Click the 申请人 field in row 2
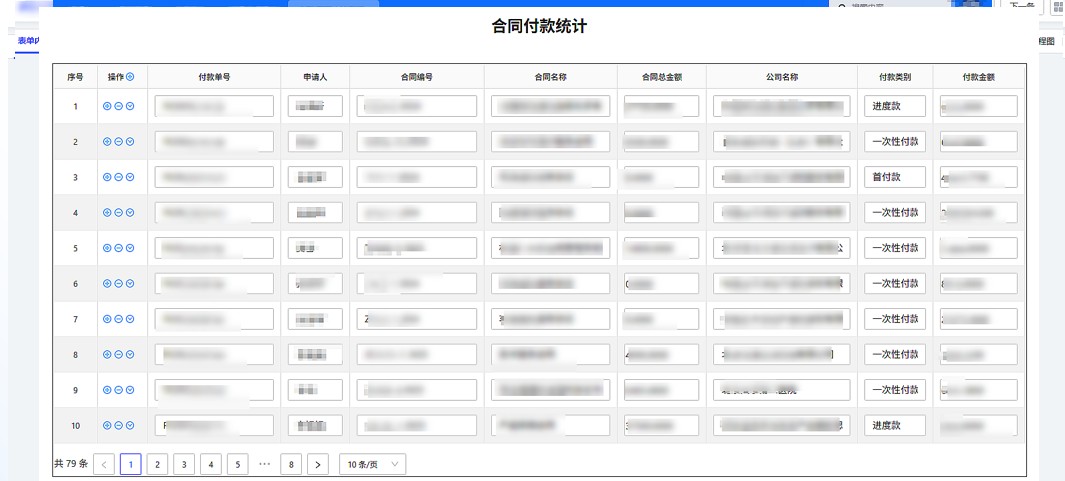 tap(315, 142)
